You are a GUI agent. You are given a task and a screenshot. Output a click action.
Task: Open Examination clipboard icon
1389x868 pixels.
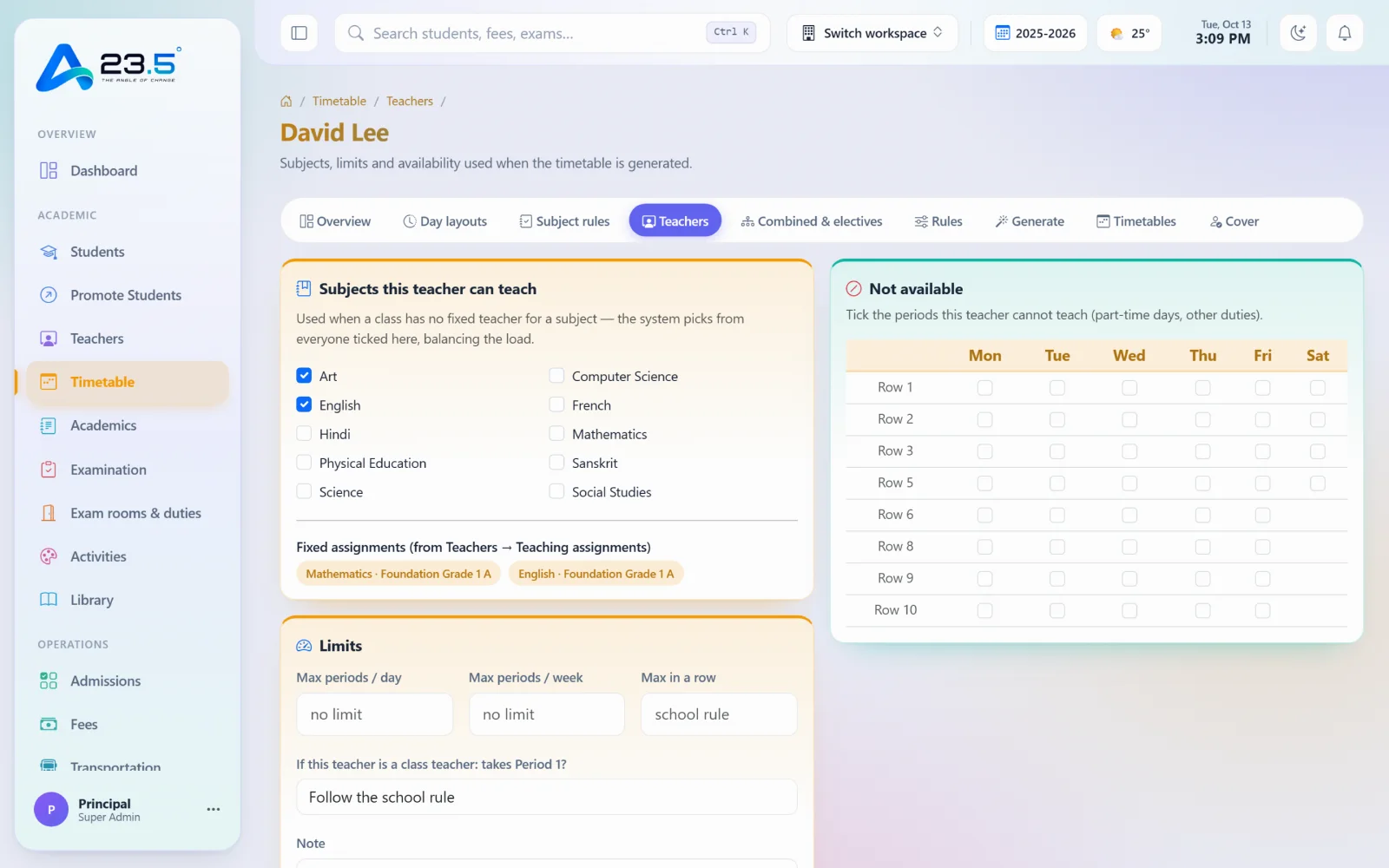[x=49, y=470]
